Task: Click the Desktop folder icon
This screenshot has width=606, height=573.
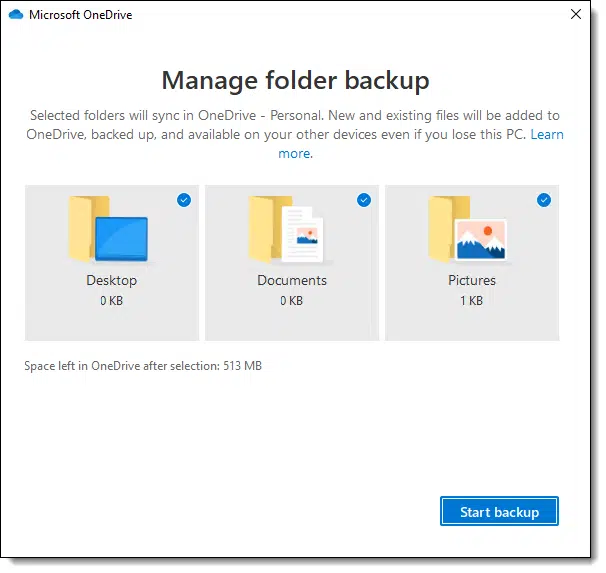Action: [108, 230]
